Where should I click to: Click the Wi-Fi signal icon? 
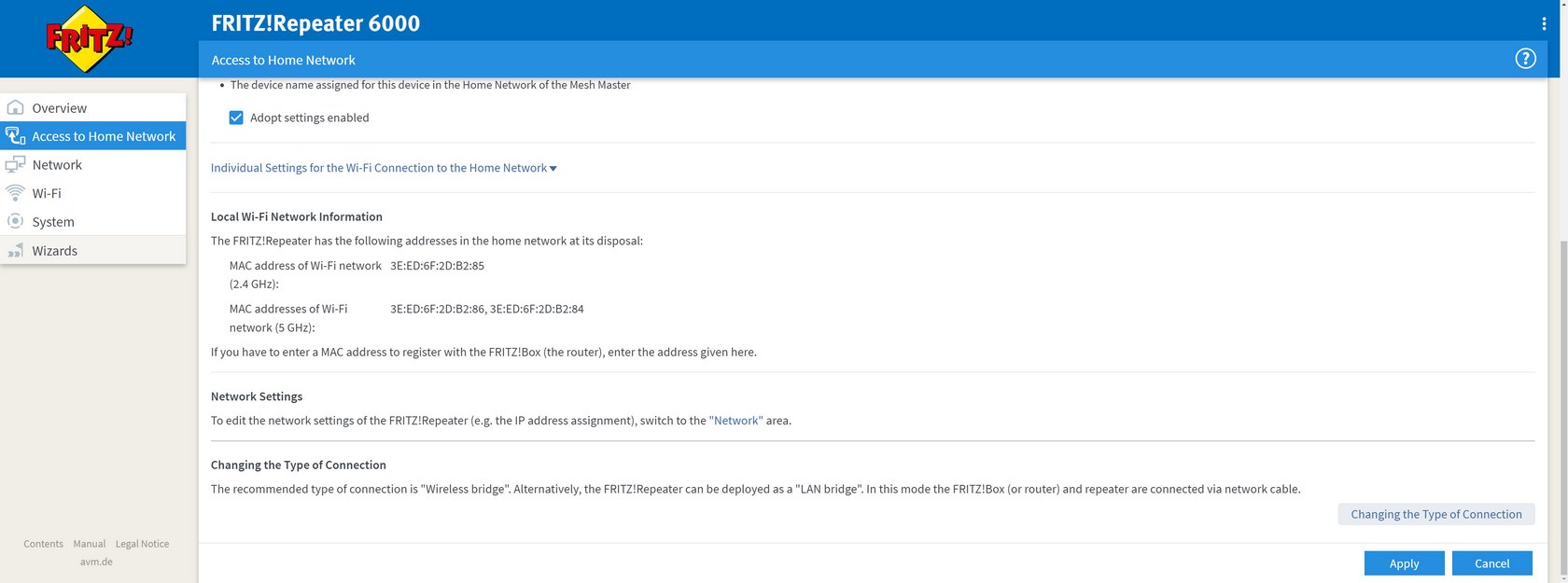(x=15, y=193)
